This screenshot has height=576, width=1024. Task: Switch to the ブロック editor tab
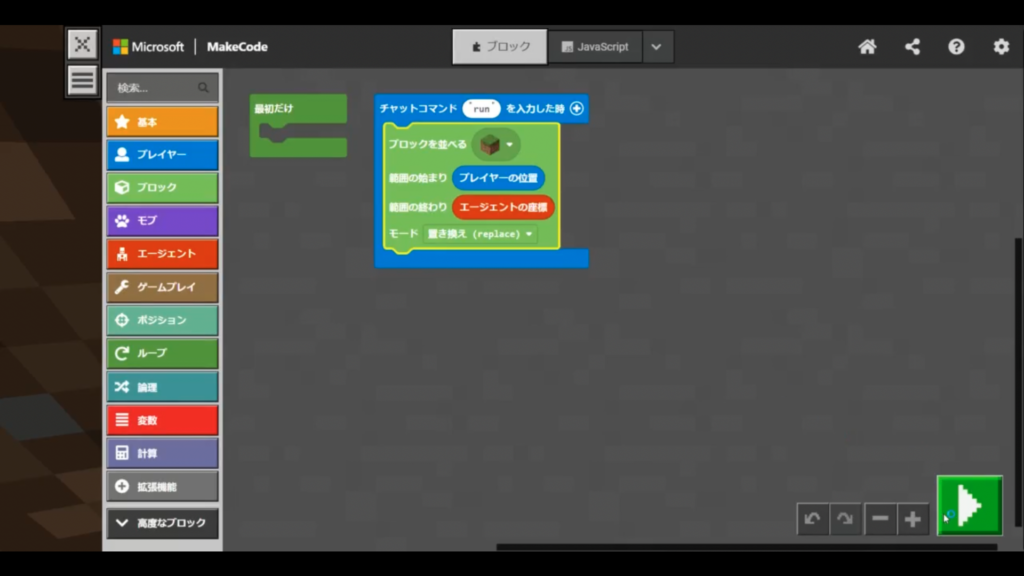tap(500, 47)
